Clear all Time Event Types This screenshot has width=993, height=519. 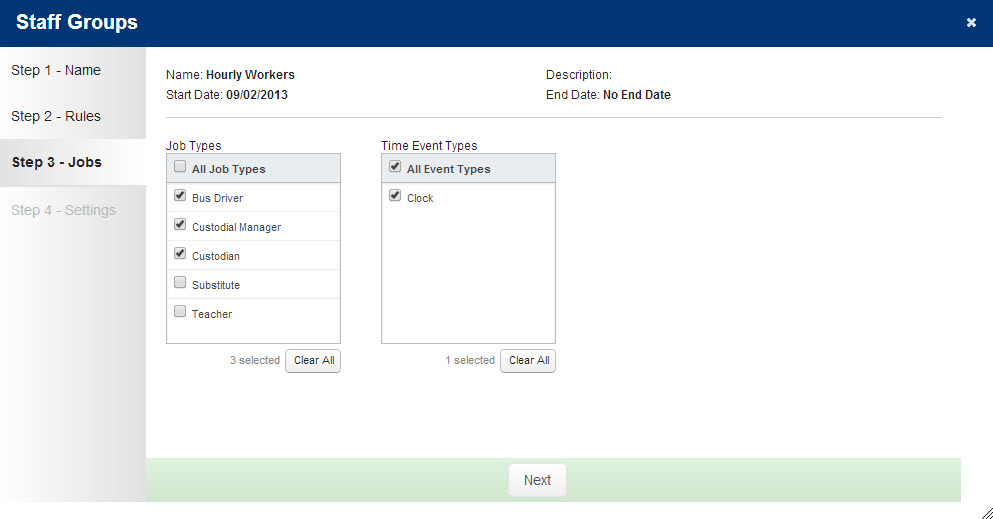click(528, 361)
